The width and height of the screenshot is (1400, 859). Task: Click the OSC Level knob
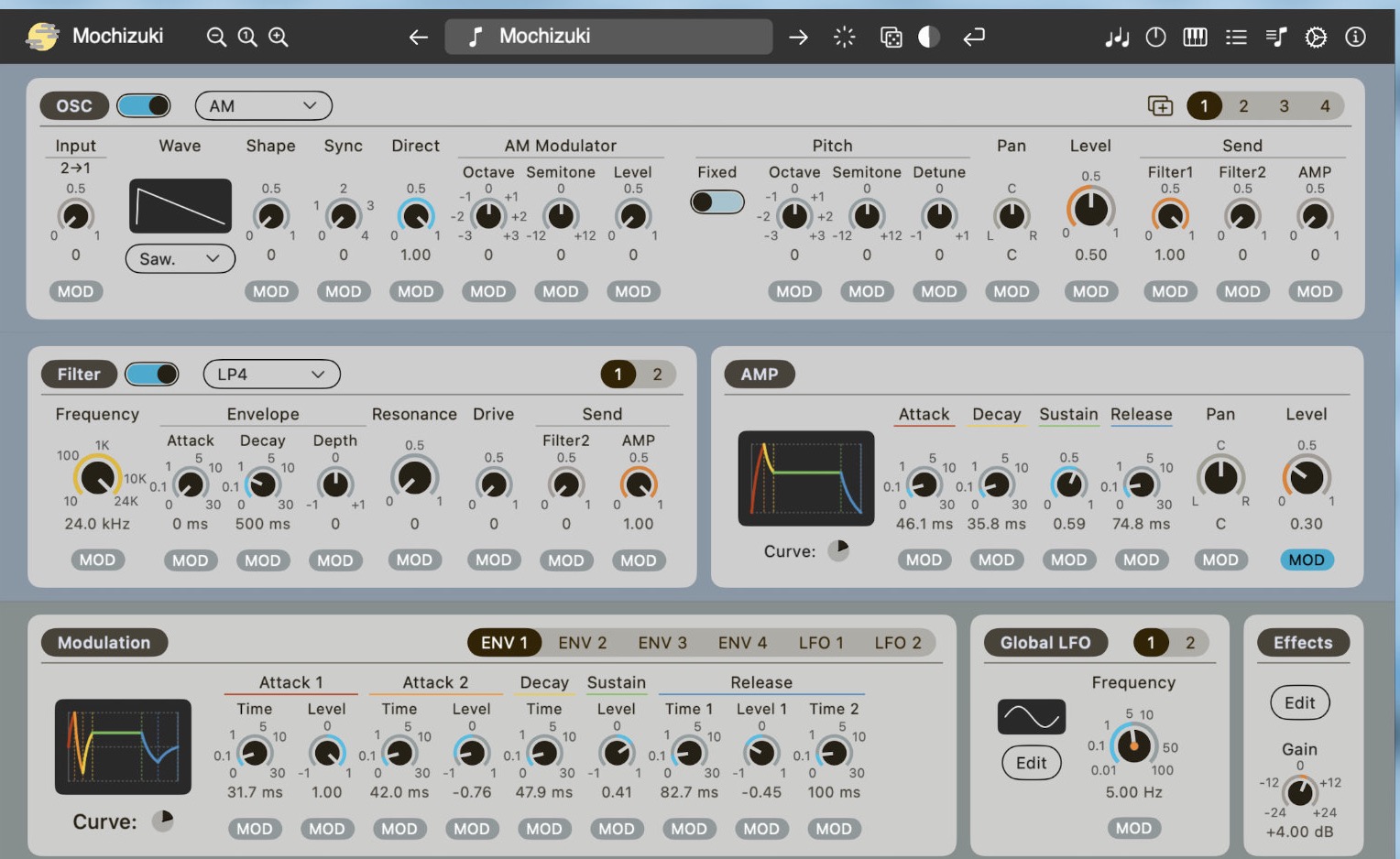[1090, 209]
